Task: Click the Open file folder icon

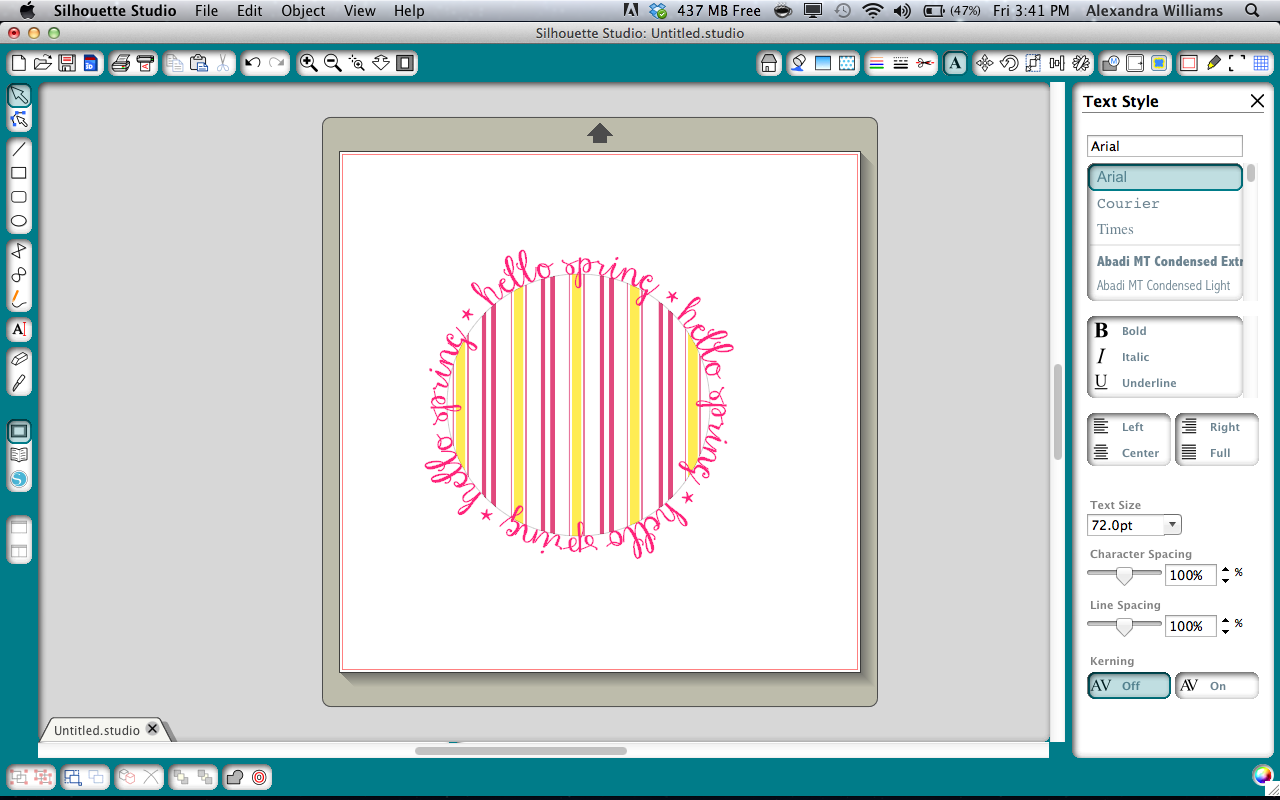Action: [x=43, y=63]
